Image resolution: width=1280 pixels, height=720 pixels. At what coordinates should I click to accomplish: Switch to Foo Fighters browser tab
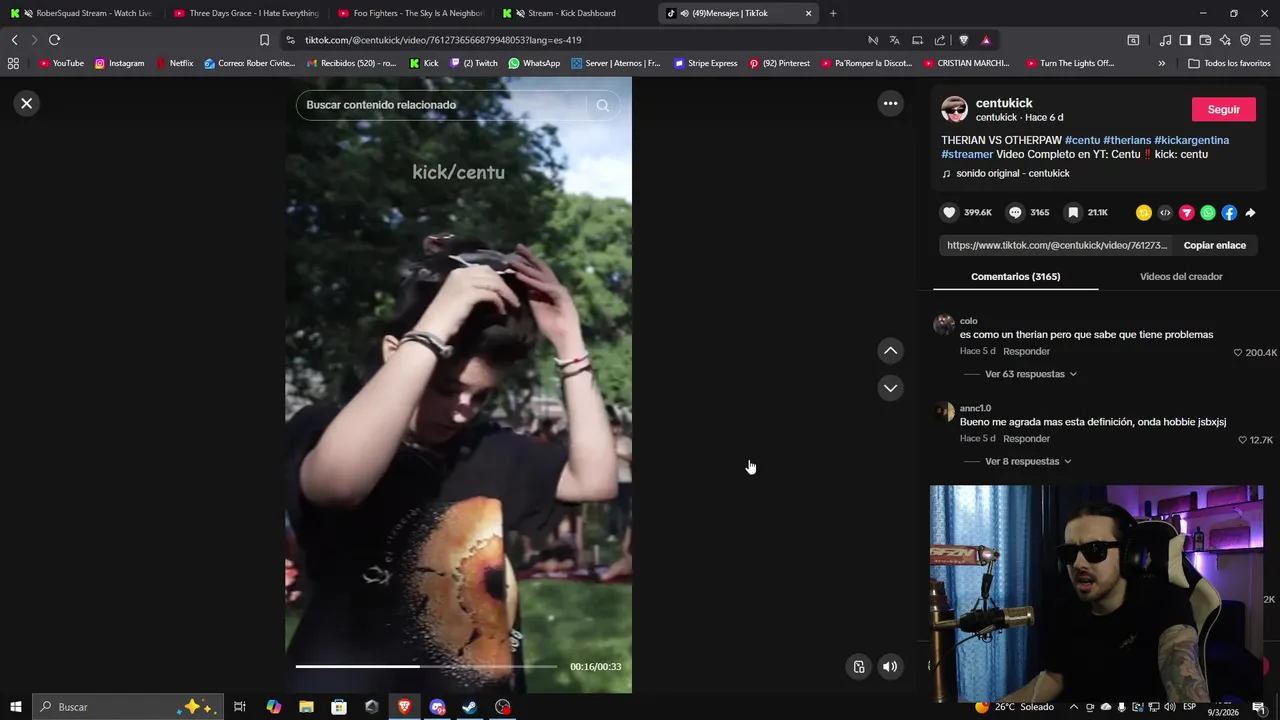[x=413, y=13]
